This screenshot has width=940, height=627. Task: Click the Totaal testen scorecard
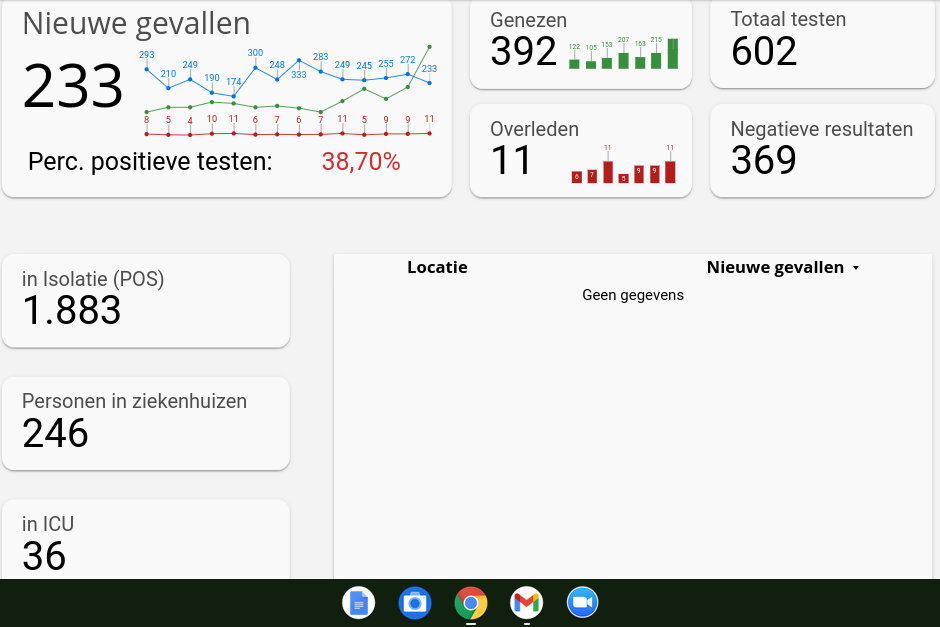(822, 42)
